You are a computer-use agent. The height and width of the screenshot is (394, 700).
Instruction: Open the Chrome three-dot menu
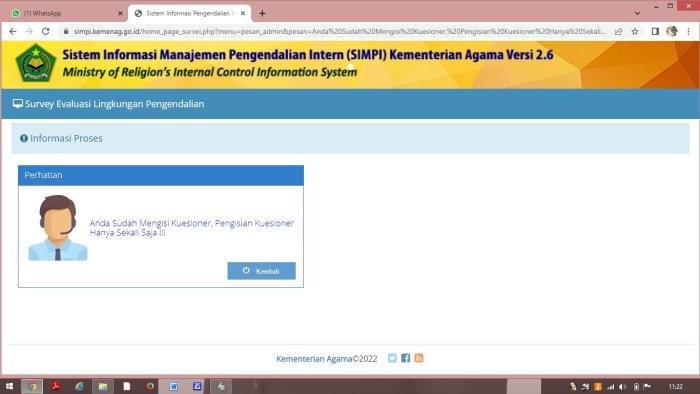pyautogui.click(x=688, y=31)
